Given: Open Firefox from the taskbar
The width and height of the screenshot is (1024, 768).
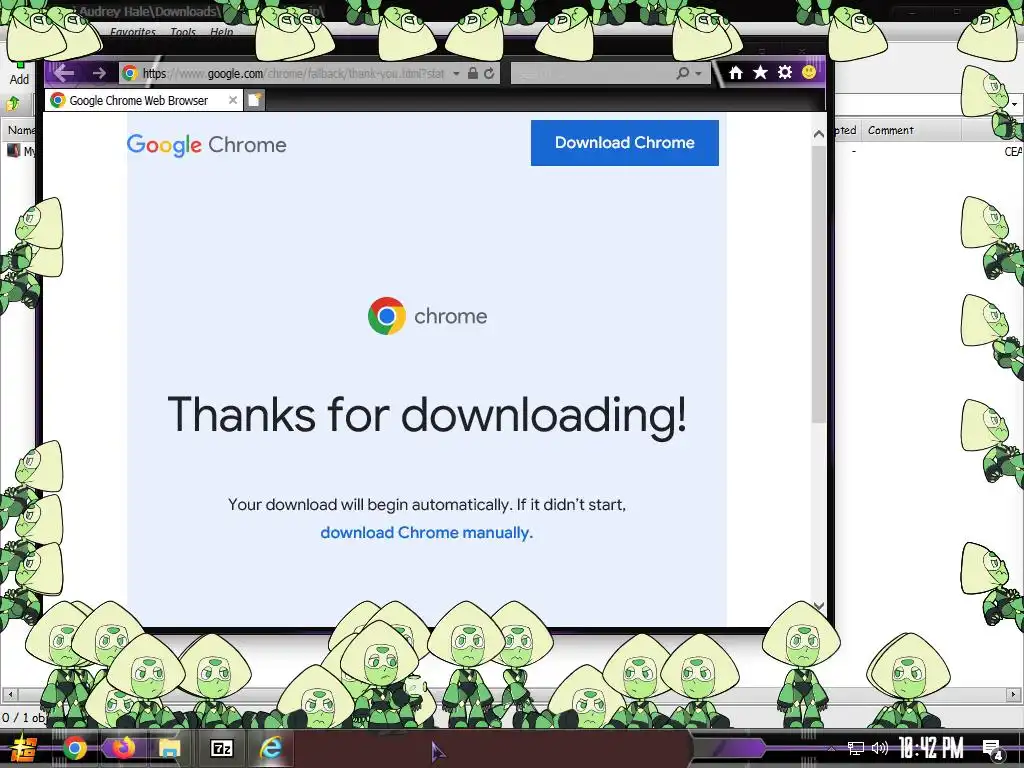Looking at the screenshot, I should (x=123, y=748).
